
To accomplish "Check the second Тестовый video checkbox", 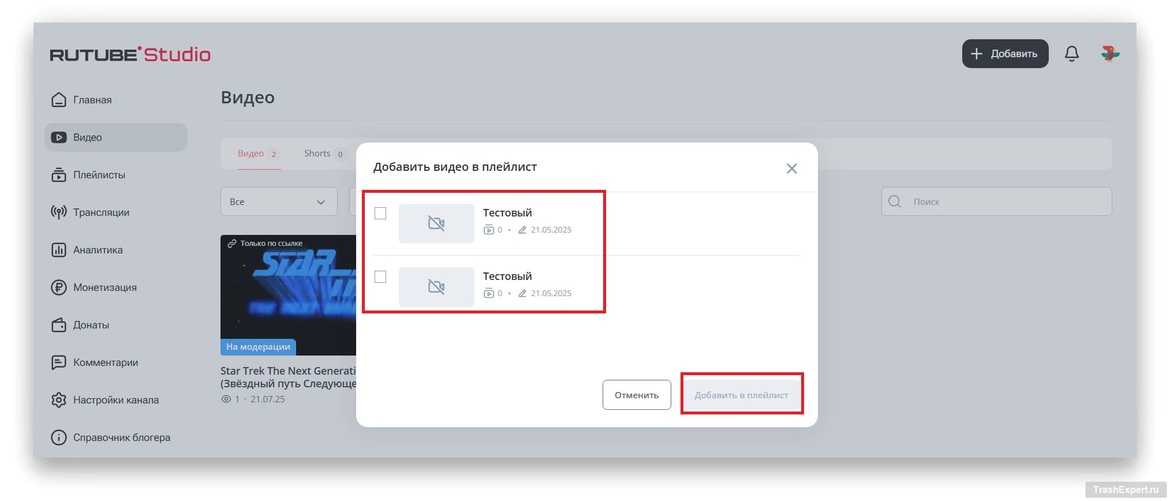I will pyautogui.click(x=380, y=277).
